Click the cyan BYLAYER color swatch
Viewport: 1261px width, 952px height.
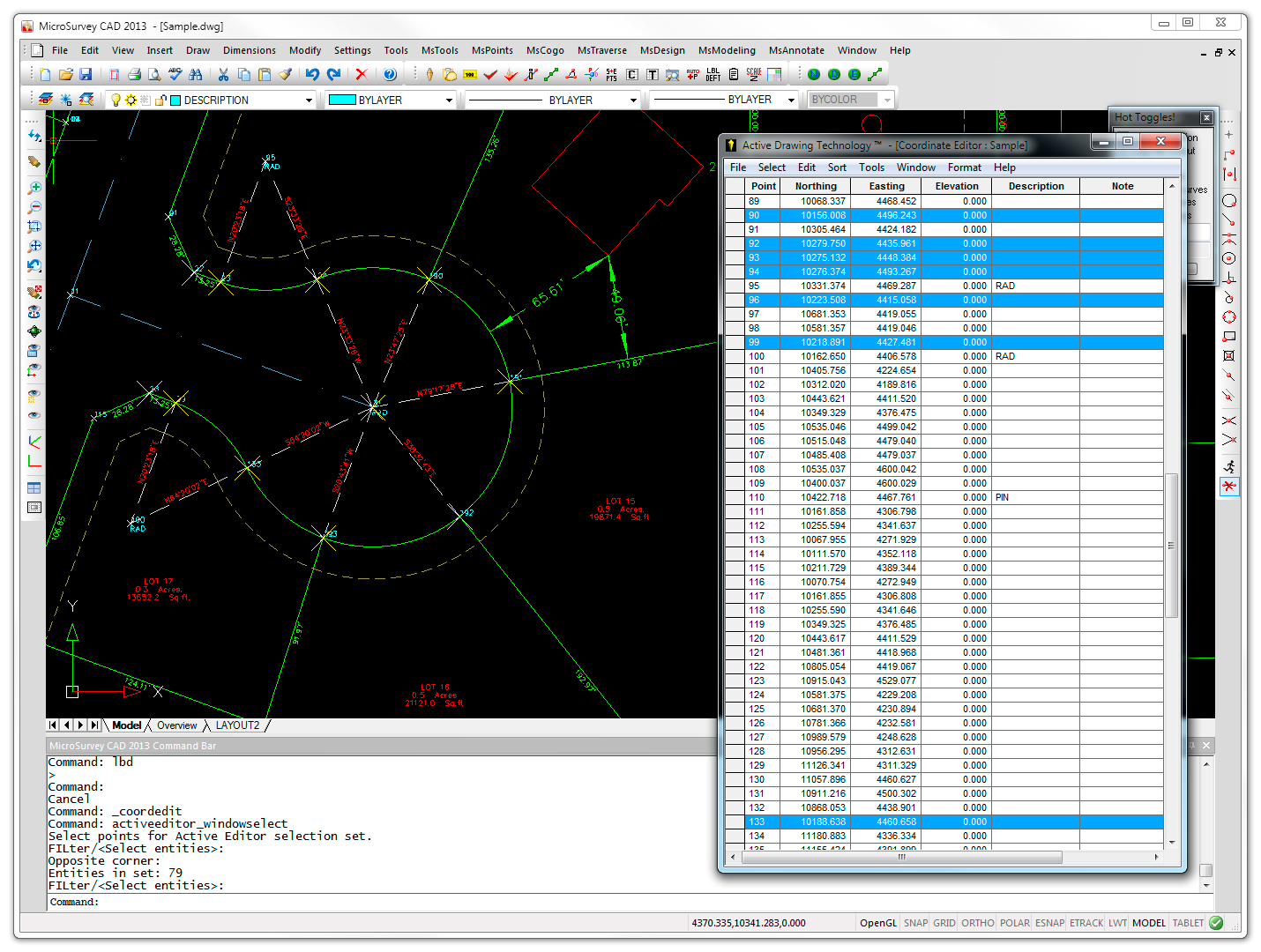click(341, 100)
